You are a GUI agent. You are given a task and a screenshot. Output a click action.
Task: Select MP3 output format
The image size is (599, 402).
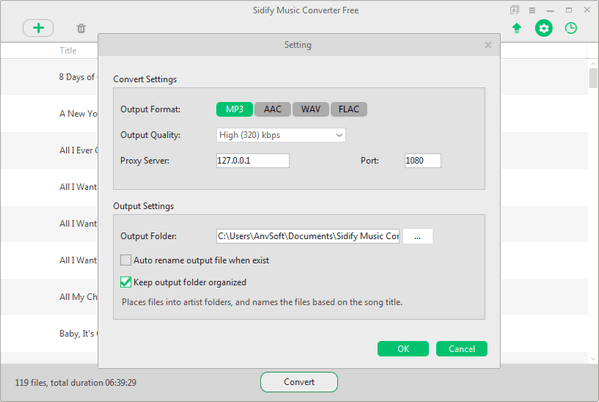point(235,109)
